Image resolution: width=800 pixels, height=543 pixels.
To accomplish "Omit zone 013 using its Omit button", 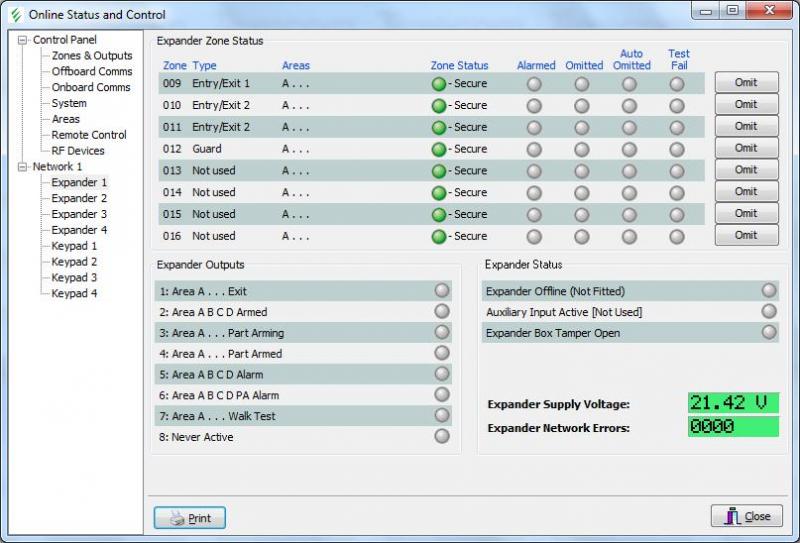I will point(746,170).
